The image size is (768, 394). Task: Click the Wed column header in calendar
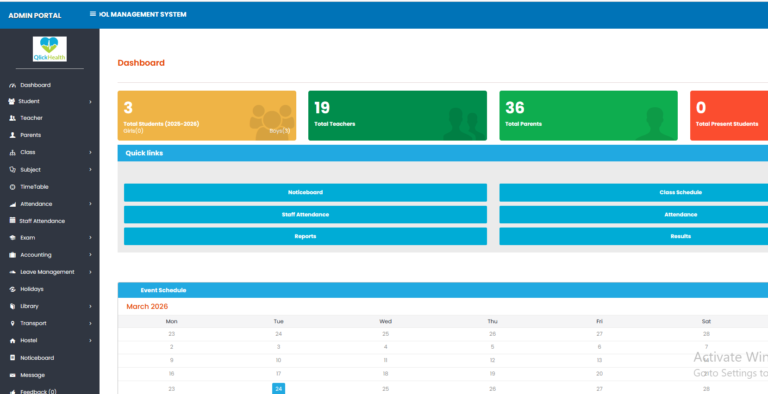pyautogui.click(x=385, y=321)
